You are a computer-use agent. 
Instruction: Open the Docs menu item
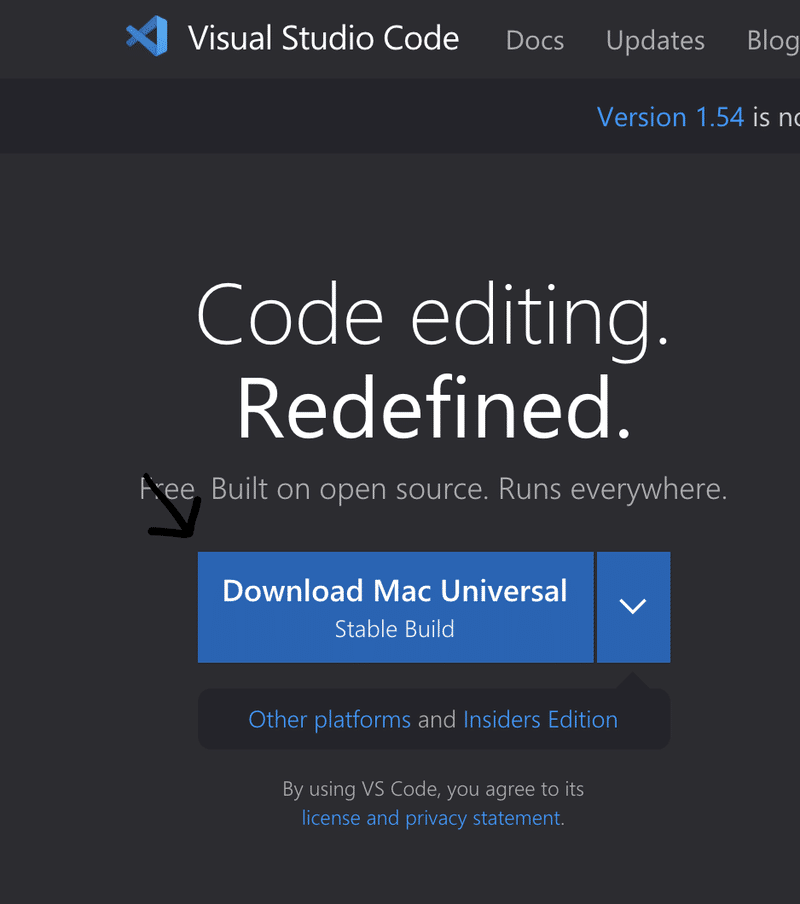click(535, 40)
